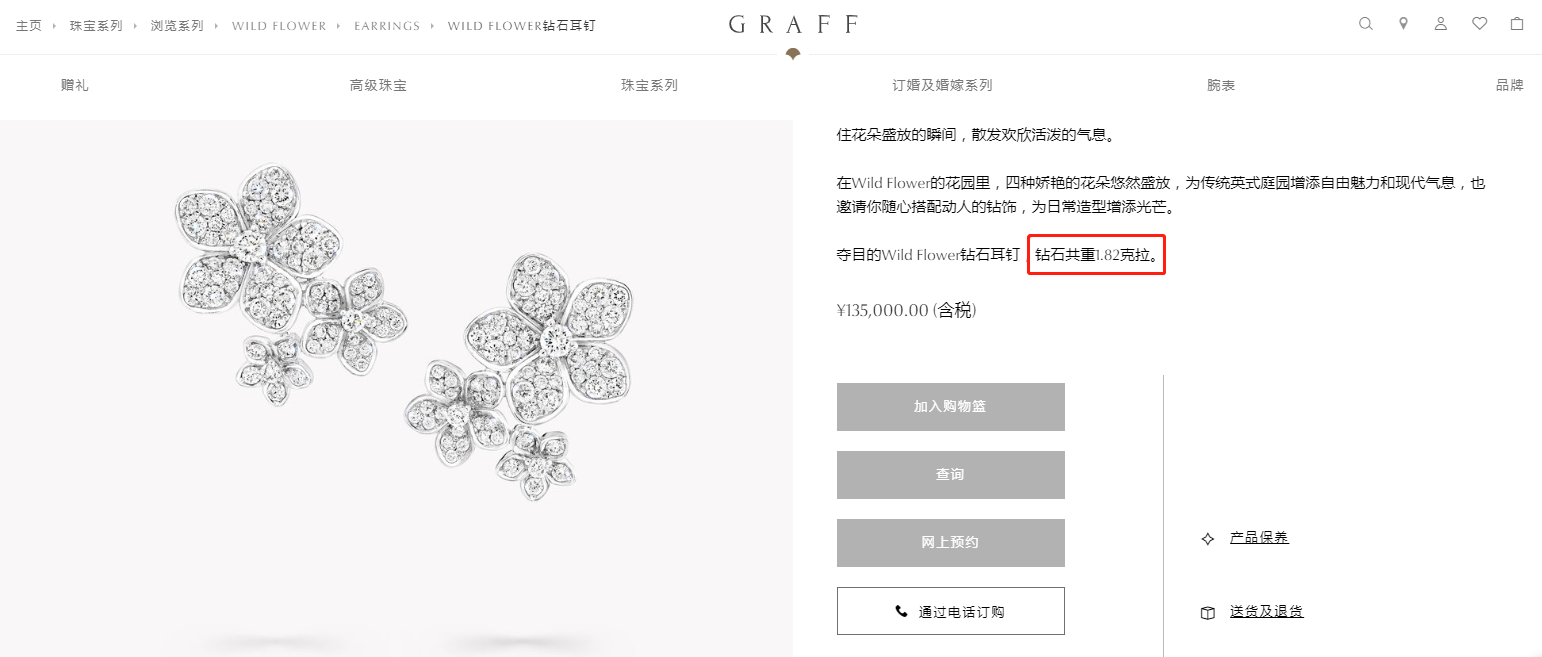Screen dimensions: 1542x657
Task: Open the 腕表 menu
Action: click(1221, 86)
